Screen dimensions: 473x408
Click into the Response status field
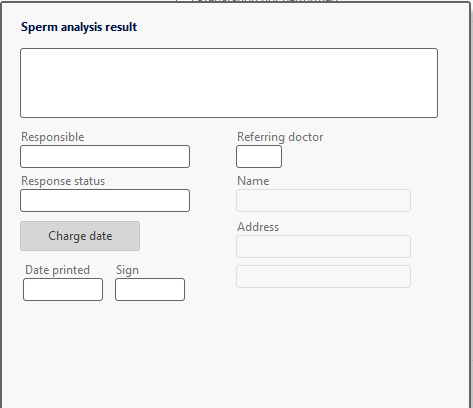(x=105, y=200)
